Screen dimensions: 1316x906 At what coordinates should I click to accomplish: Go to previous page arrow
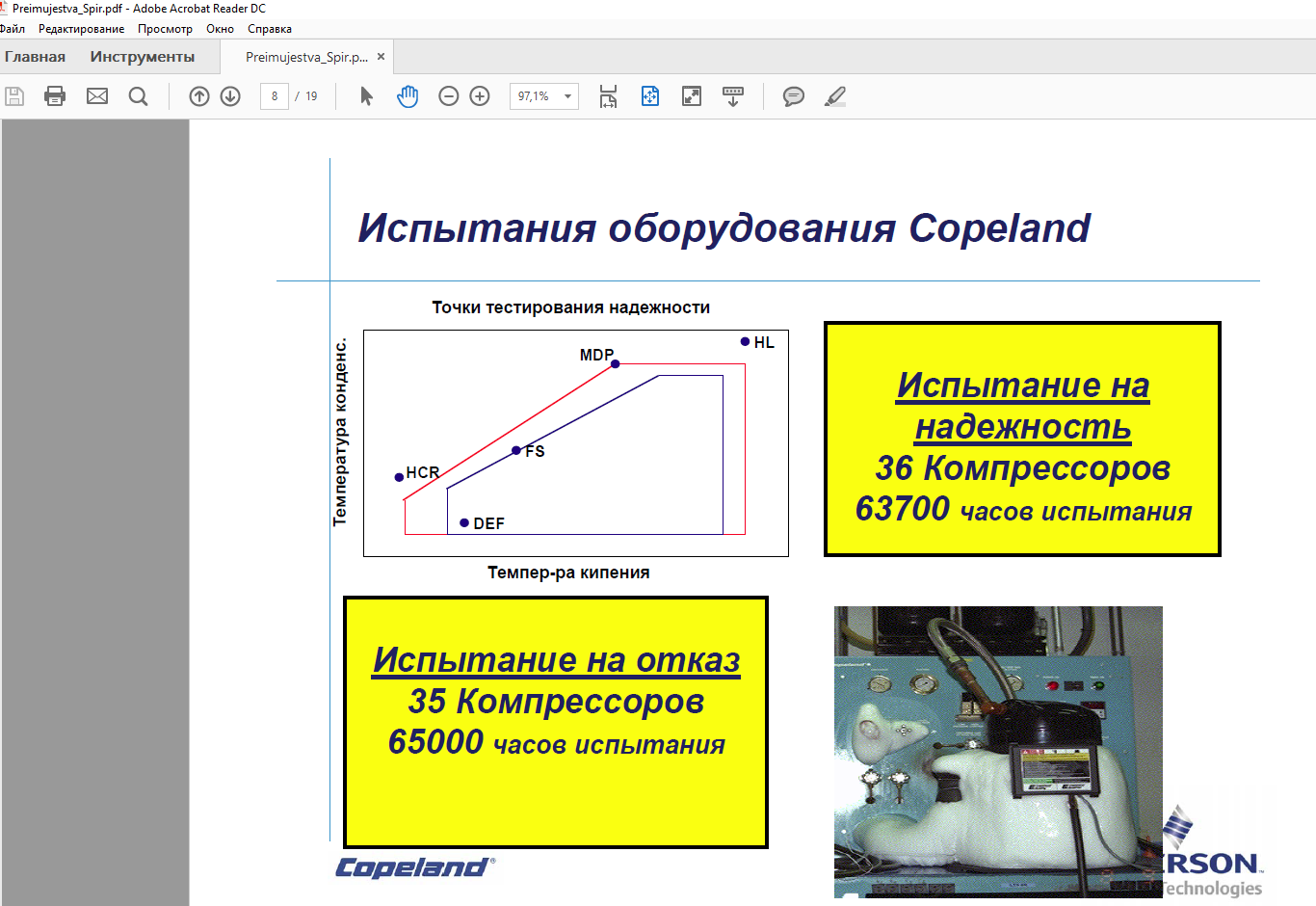pos(199,96)
